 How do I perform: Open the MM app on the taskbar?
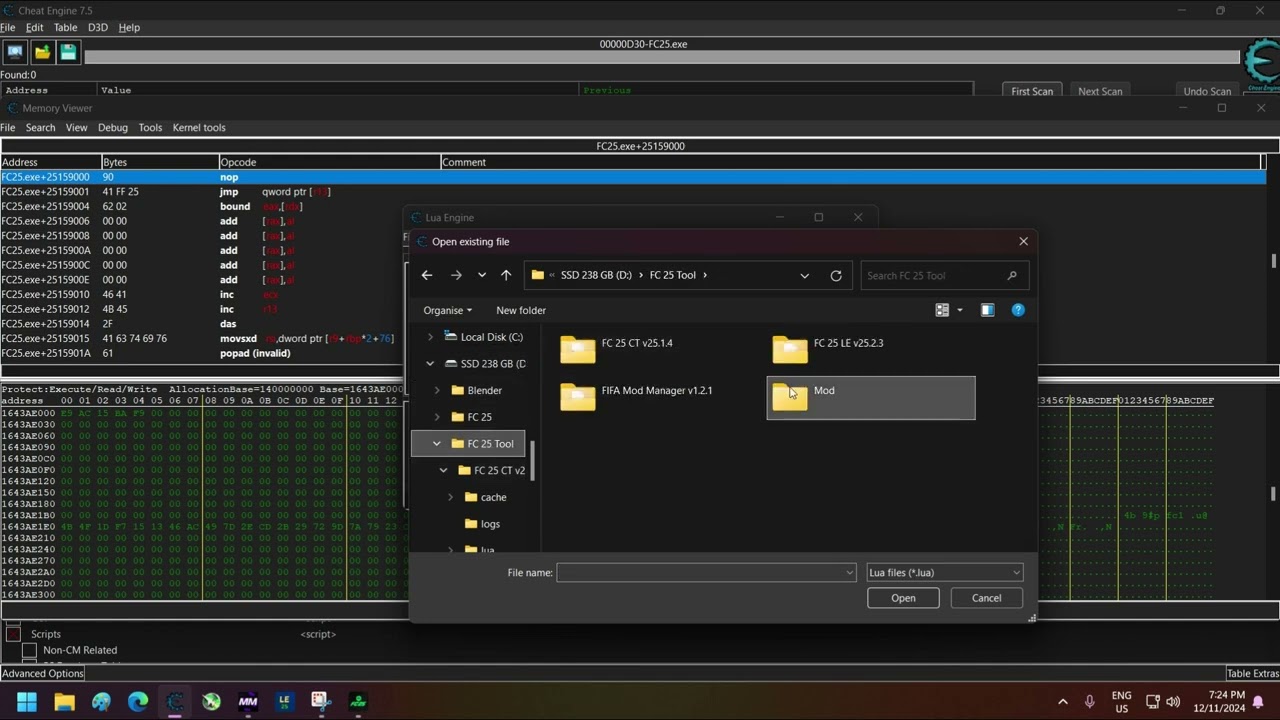(x=248, y=702)
